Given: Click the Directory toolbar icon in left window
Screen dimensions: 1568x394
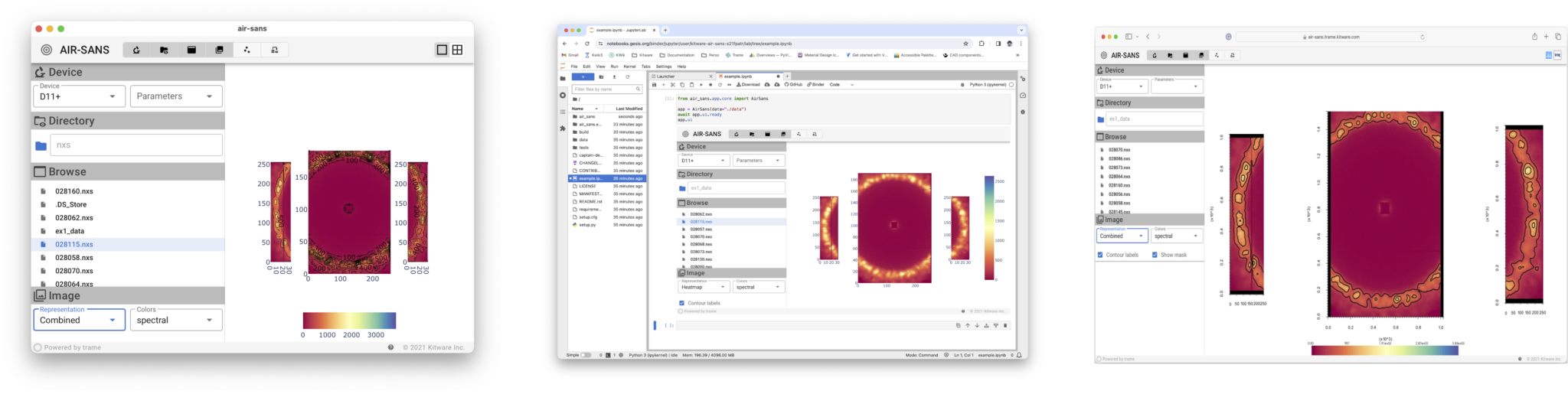Looking at the screenshot, I should coord(164,50).
